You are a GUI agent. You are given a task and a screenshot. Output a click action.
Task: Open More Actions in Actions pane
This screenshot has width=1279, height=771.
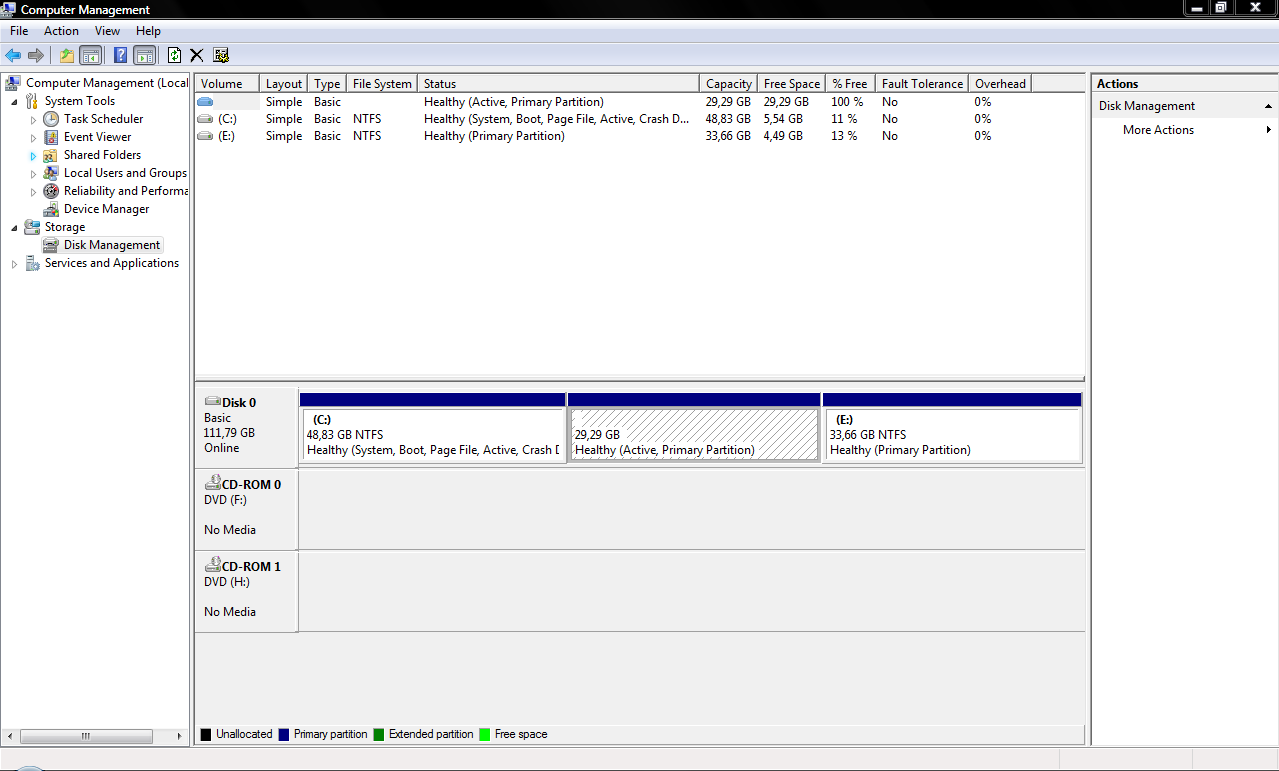point(1158,130)
